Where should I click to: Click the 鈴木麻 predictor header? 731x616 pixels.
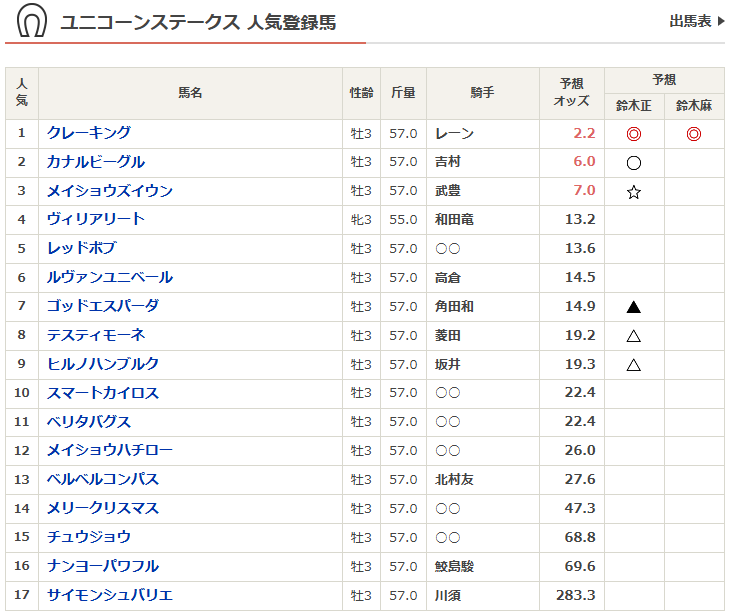694,106
